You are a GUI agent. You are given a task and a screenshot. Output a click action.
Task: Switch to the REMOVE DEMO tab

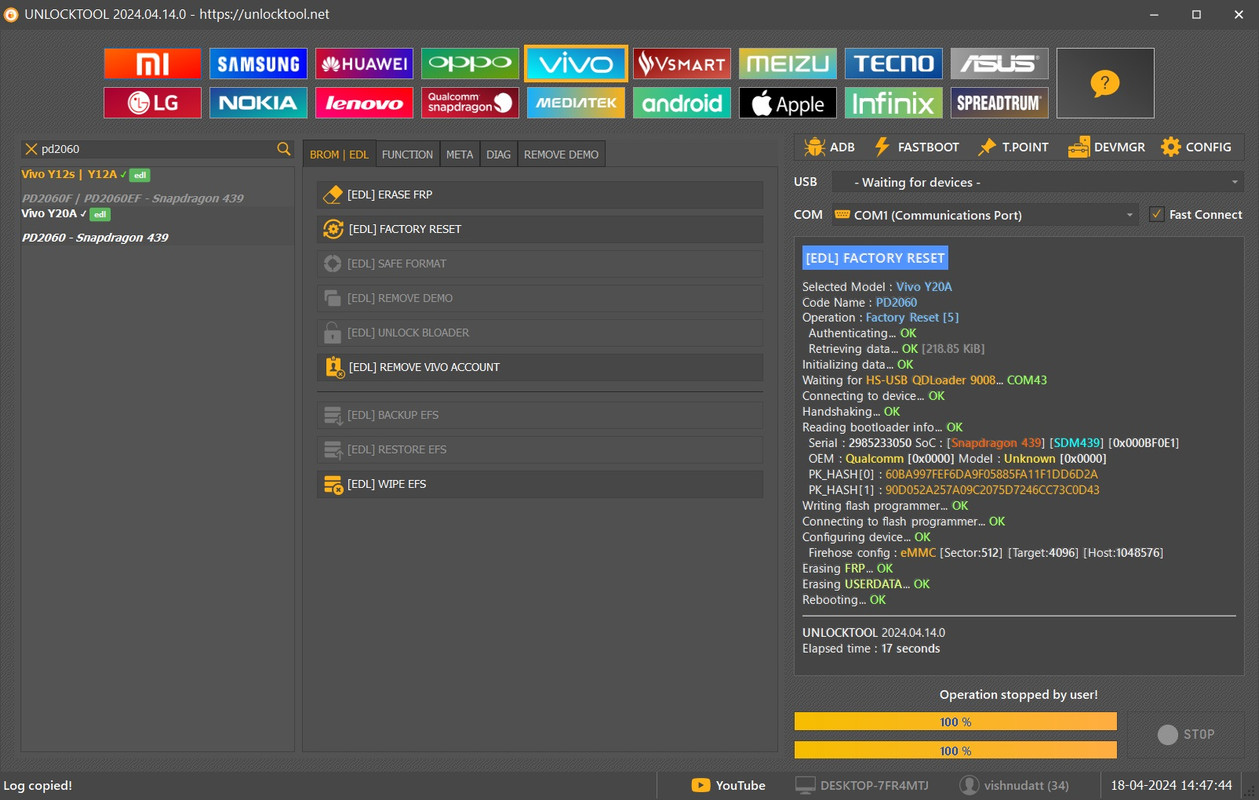click(x=562, y=155)
